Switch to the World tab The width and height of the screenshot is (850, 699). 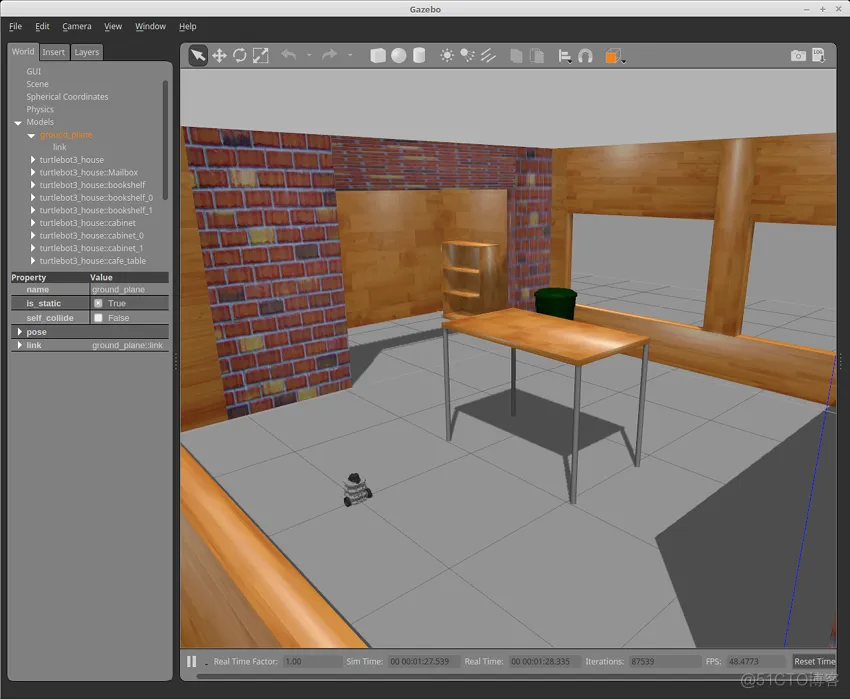(x=23, y=52)
